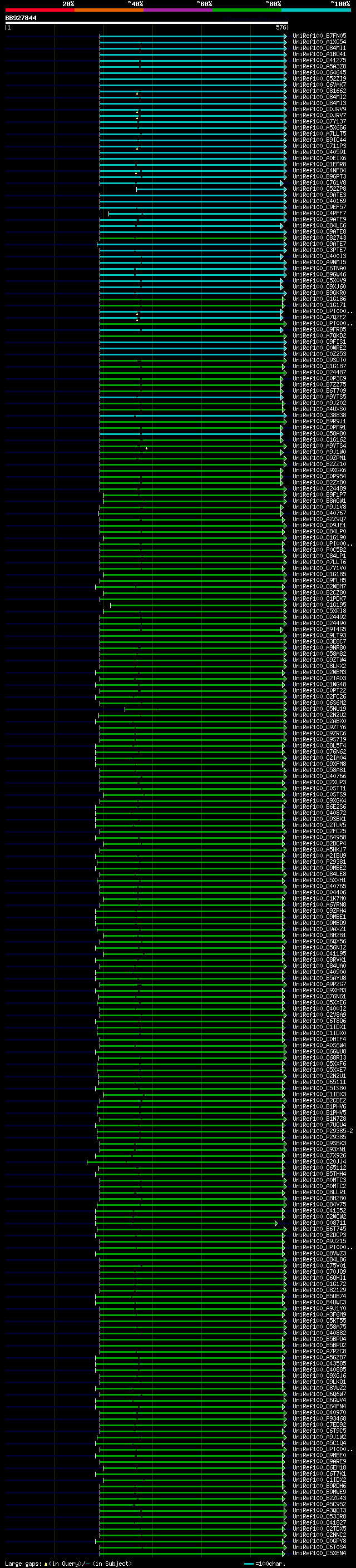This screenshot has width=356, height=1568.
Task: Click the green ~80% identity legend segment
Action: coord(247,11)
